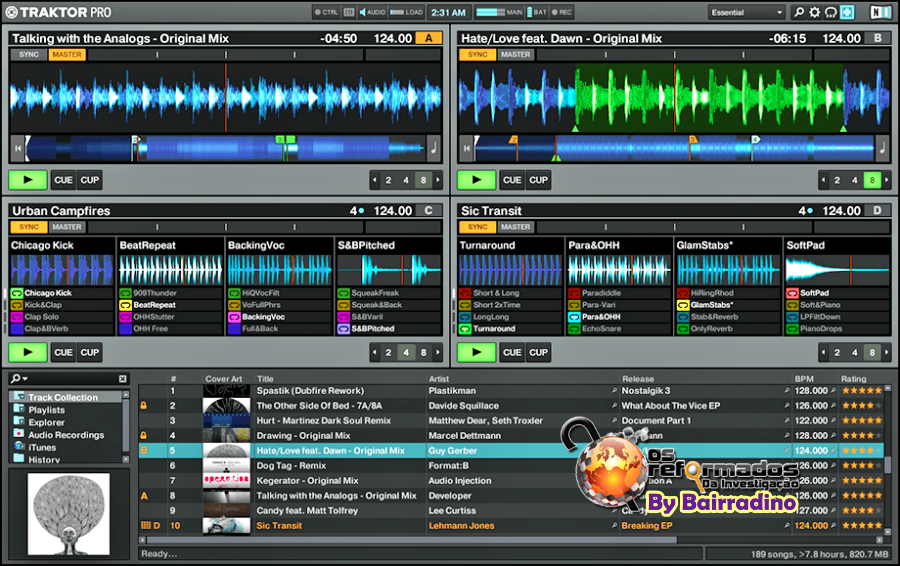The height and width of the screenshot is (566, 900).
Task: Click the SoftPad sample slot icon
Action: [792, 293]
